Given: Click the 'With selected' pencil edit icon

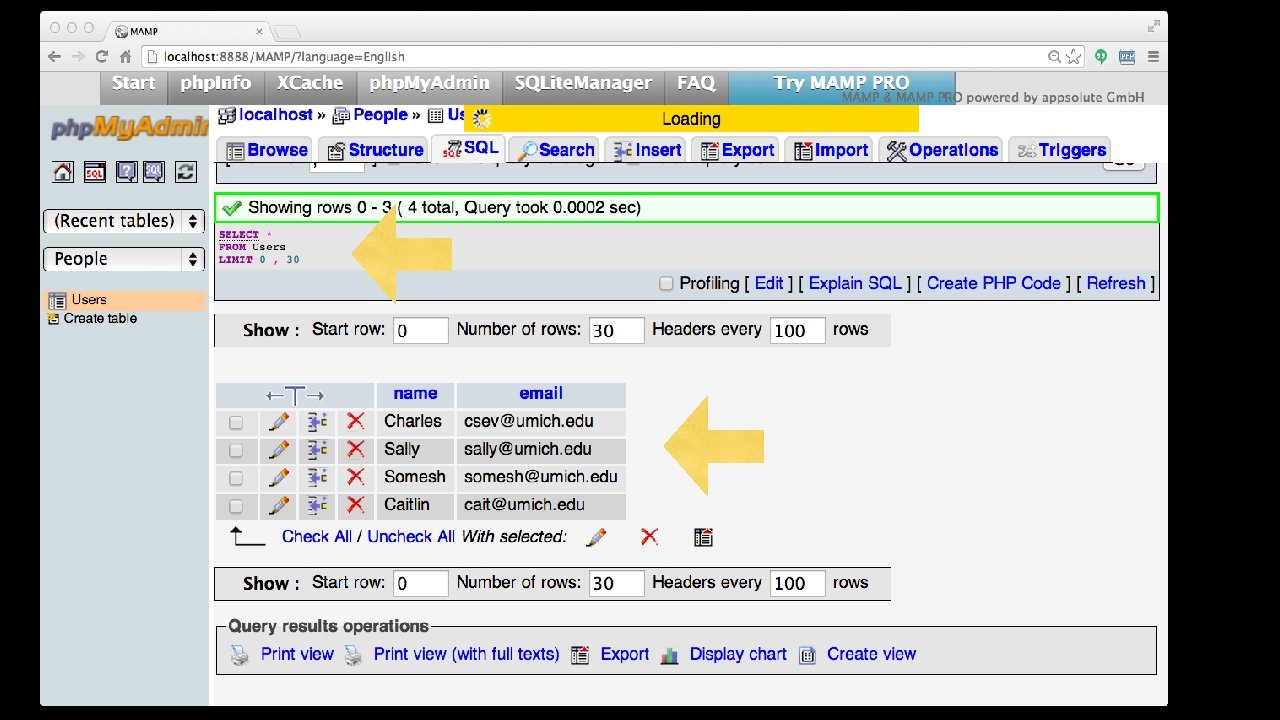Looking at the screenshot, I should pos(596,537).
